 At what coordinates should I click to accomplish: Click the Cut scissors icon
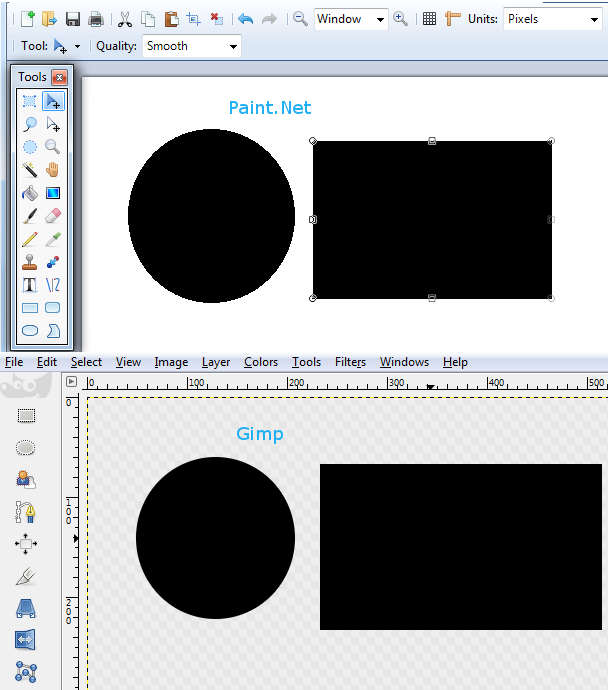(125, 19)
